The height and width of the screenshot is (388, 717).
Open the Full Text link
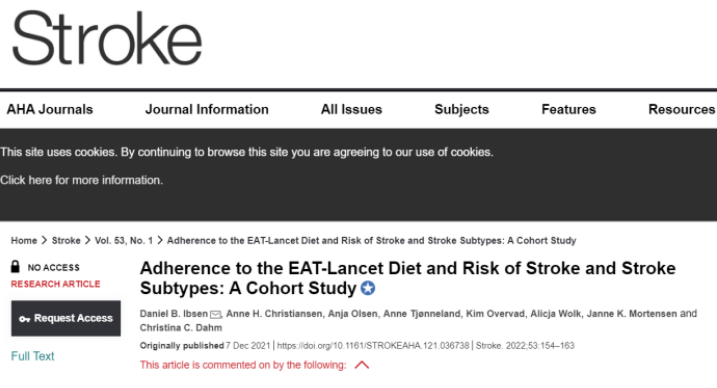click(32, 356)
